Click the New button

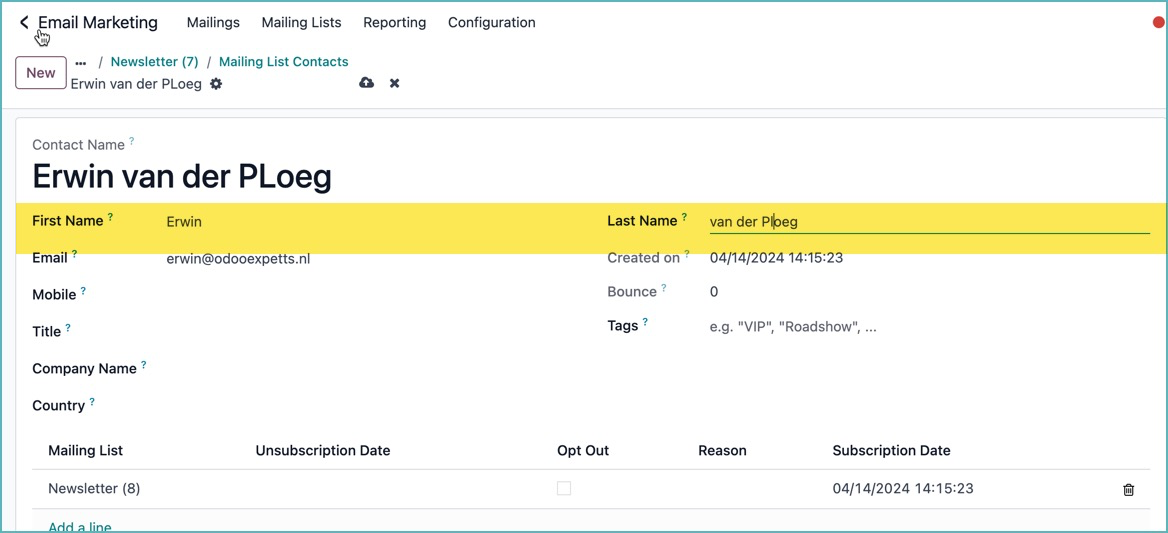tap(41, 73)
